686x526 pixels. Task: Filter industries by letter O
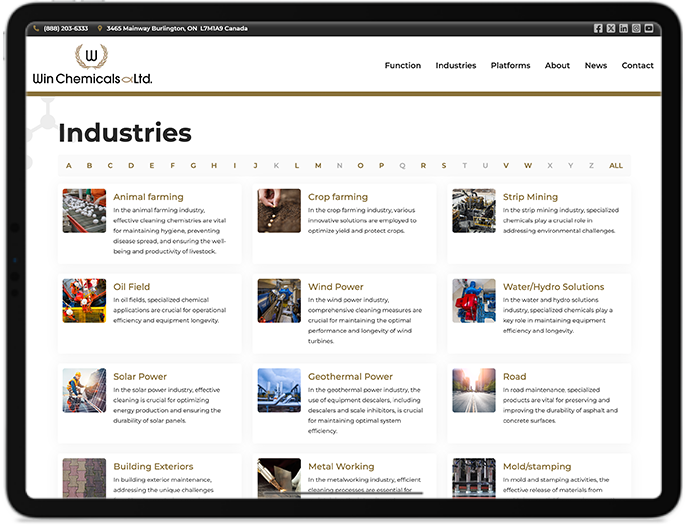(361, 166)
